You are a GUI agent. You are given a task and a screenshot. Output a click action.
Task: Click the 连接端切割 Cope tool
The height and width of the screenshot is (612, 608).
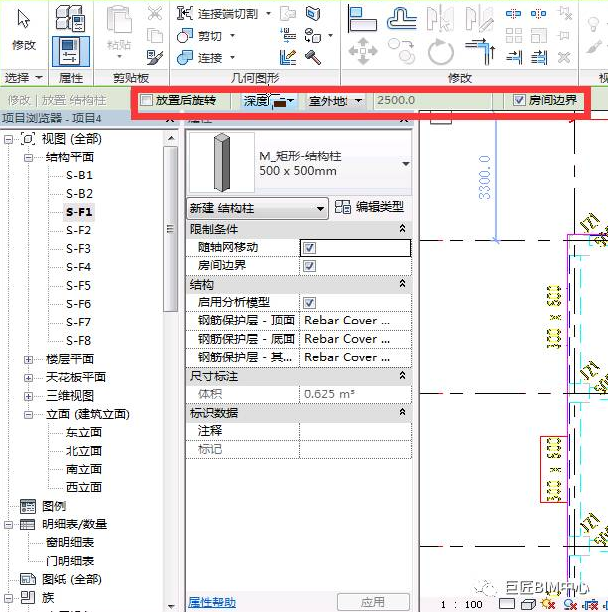217,14
